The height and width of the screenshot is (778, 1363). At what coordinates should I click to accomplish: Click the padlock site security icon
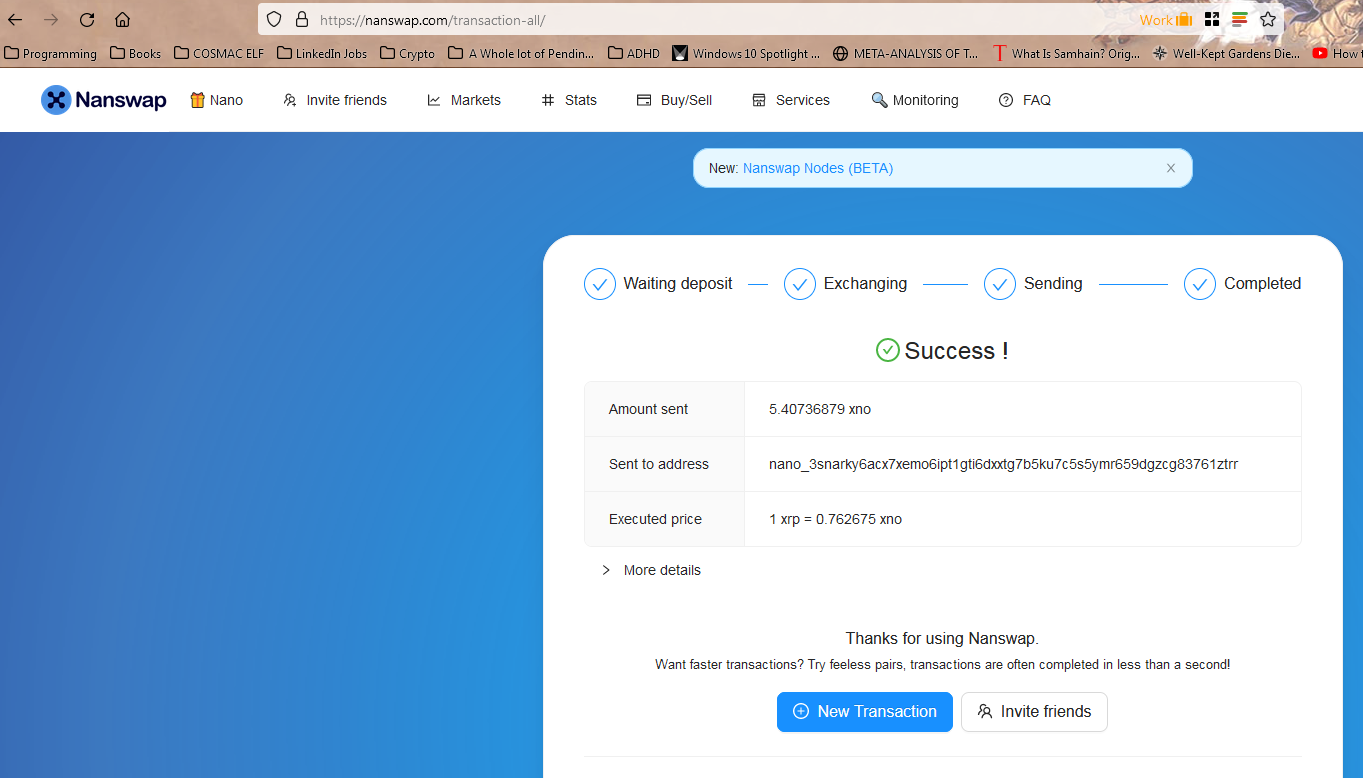pos(302,20)
